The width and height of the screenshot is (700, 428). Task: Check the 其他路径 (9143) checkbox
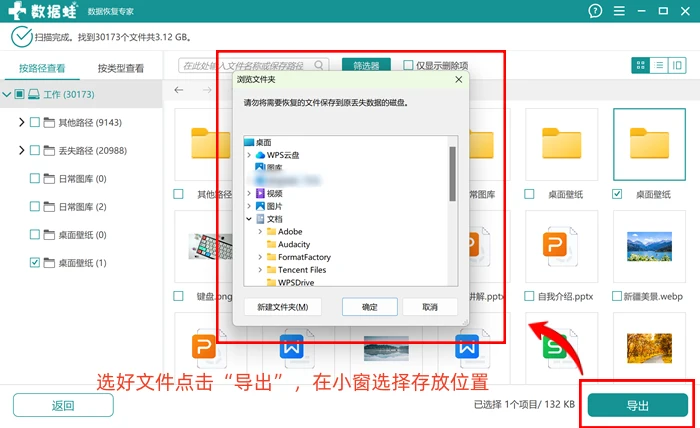pyautogui.click(x=35, y=122)
